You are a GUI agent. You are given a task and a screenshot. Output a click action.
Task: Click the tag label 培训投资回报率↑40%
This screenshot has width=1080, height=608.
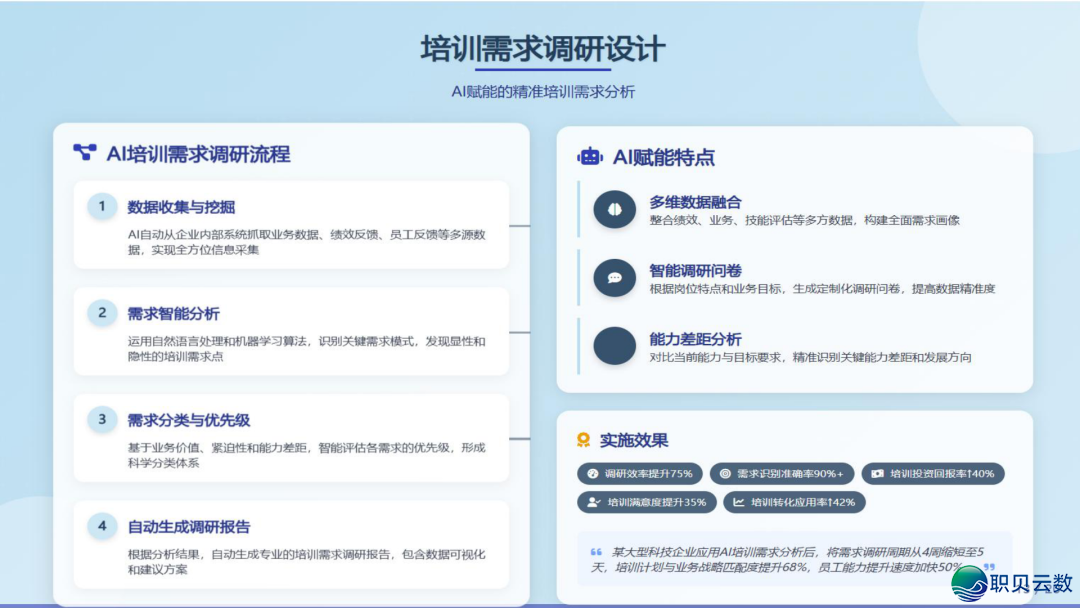942,474
